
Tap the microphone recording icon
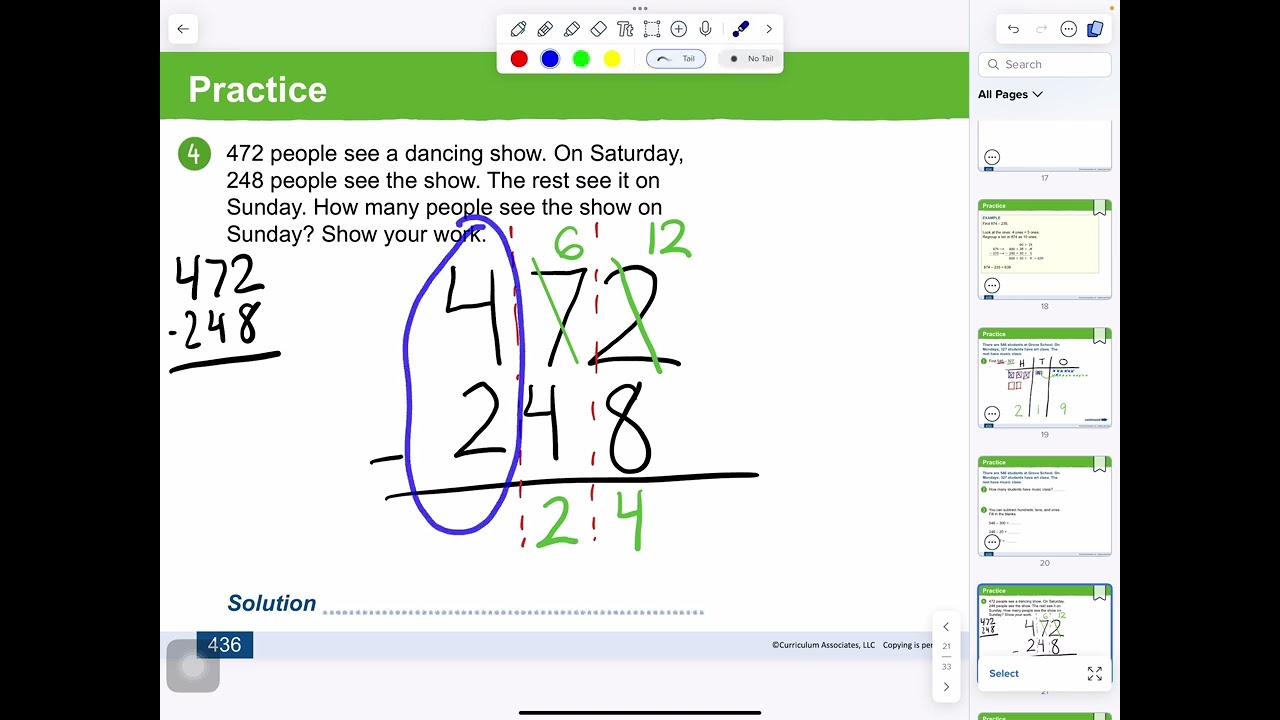click(x=706, y=29)
